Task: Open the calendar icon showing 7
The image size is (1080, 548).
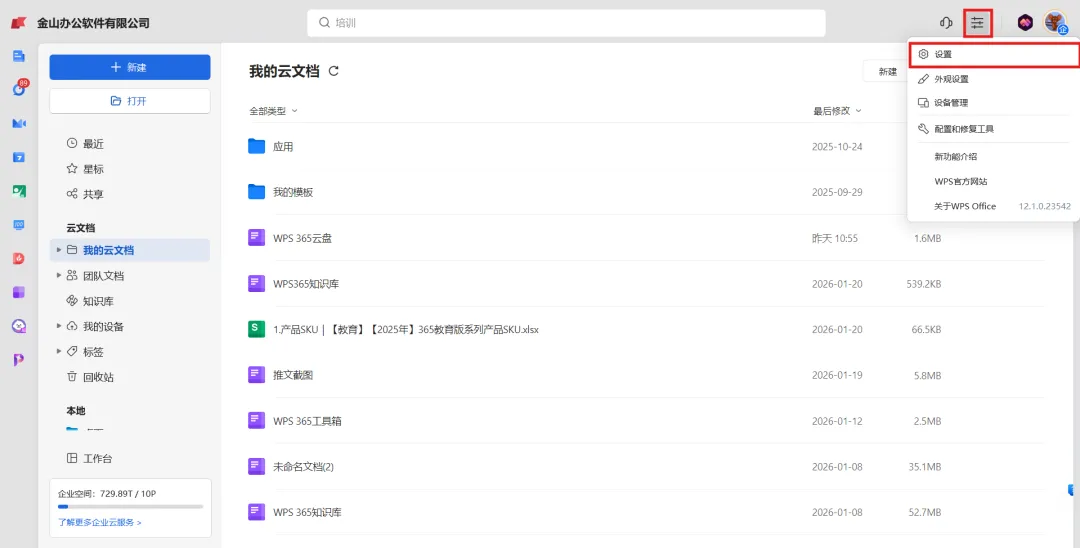Action: point(19,157)
